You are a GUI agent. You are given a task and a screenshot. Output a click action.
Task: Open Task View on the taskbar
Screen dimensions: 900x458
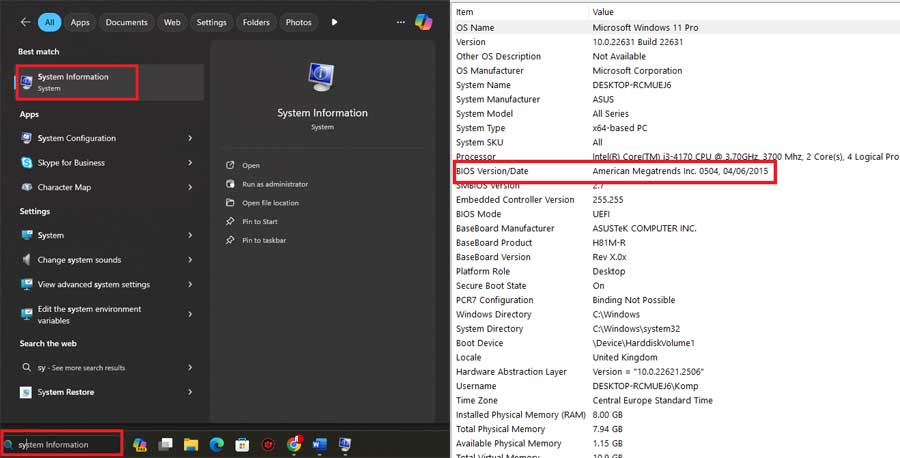click(165, 444)
